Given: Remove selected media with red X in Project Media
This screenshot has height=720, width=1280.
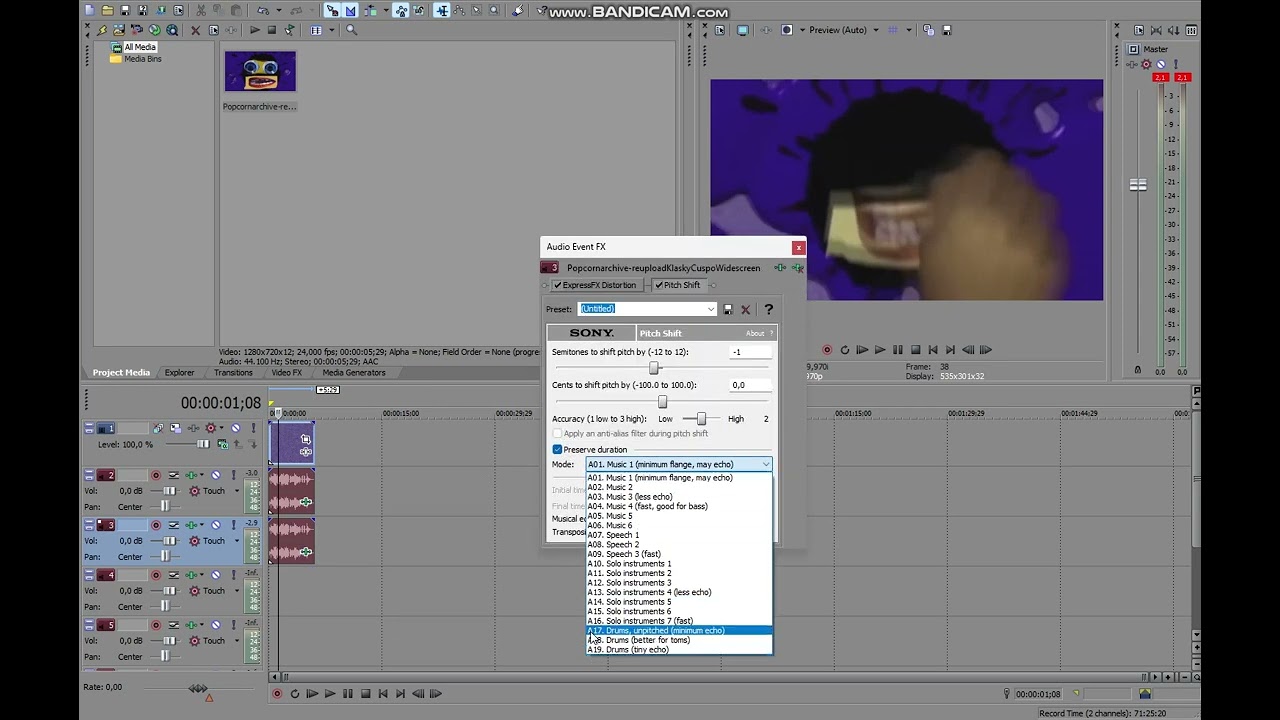Looking at the screenshot, I should (x=195, y=30).
